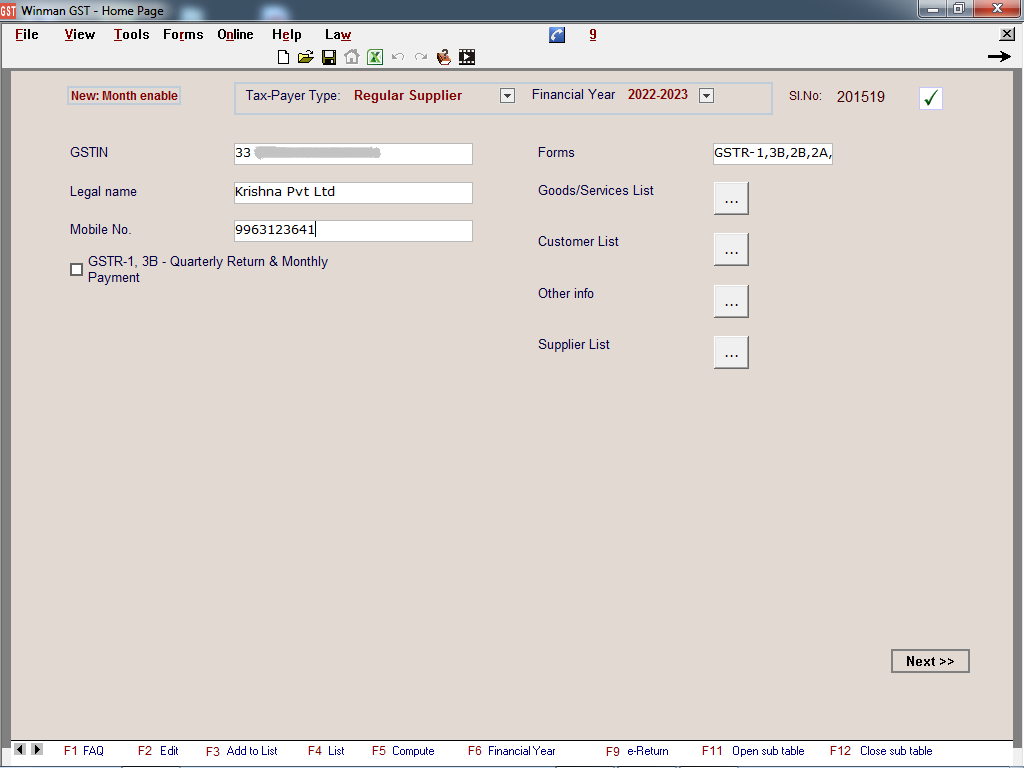This screenshot has height=768, width=1024.
Task: Click the scroll left arrow at bottom
Action: click(21, 749)
